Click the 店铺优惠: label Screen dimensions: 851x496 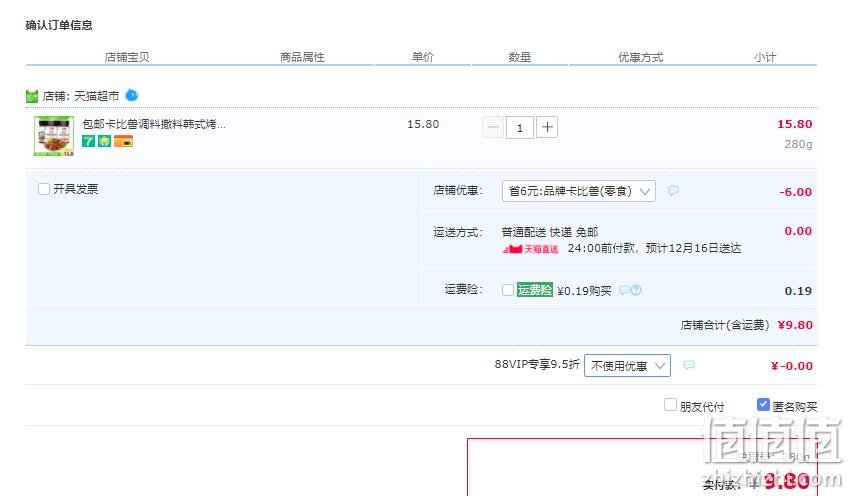click(458, 190)
